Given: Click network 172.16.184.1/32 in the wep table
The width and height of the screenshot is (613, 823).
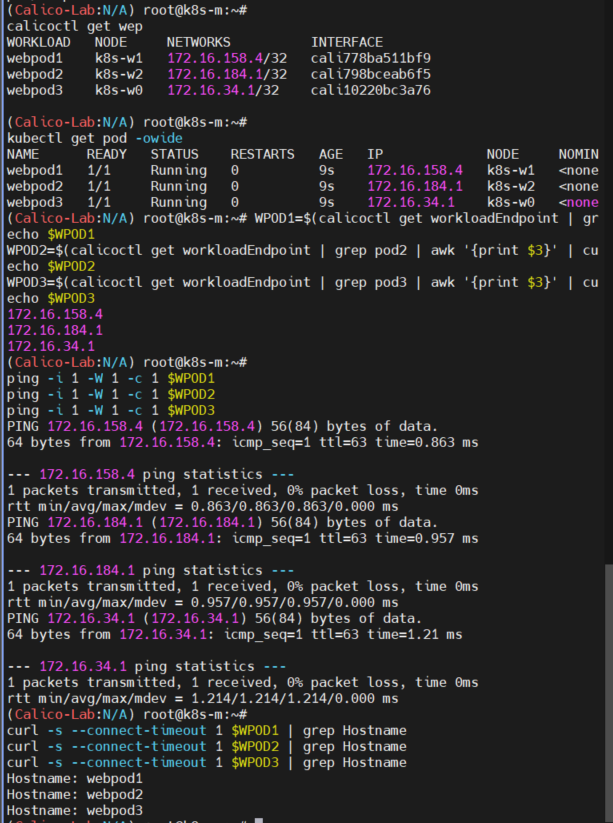Looking at the screenshot, I should 227,74.
